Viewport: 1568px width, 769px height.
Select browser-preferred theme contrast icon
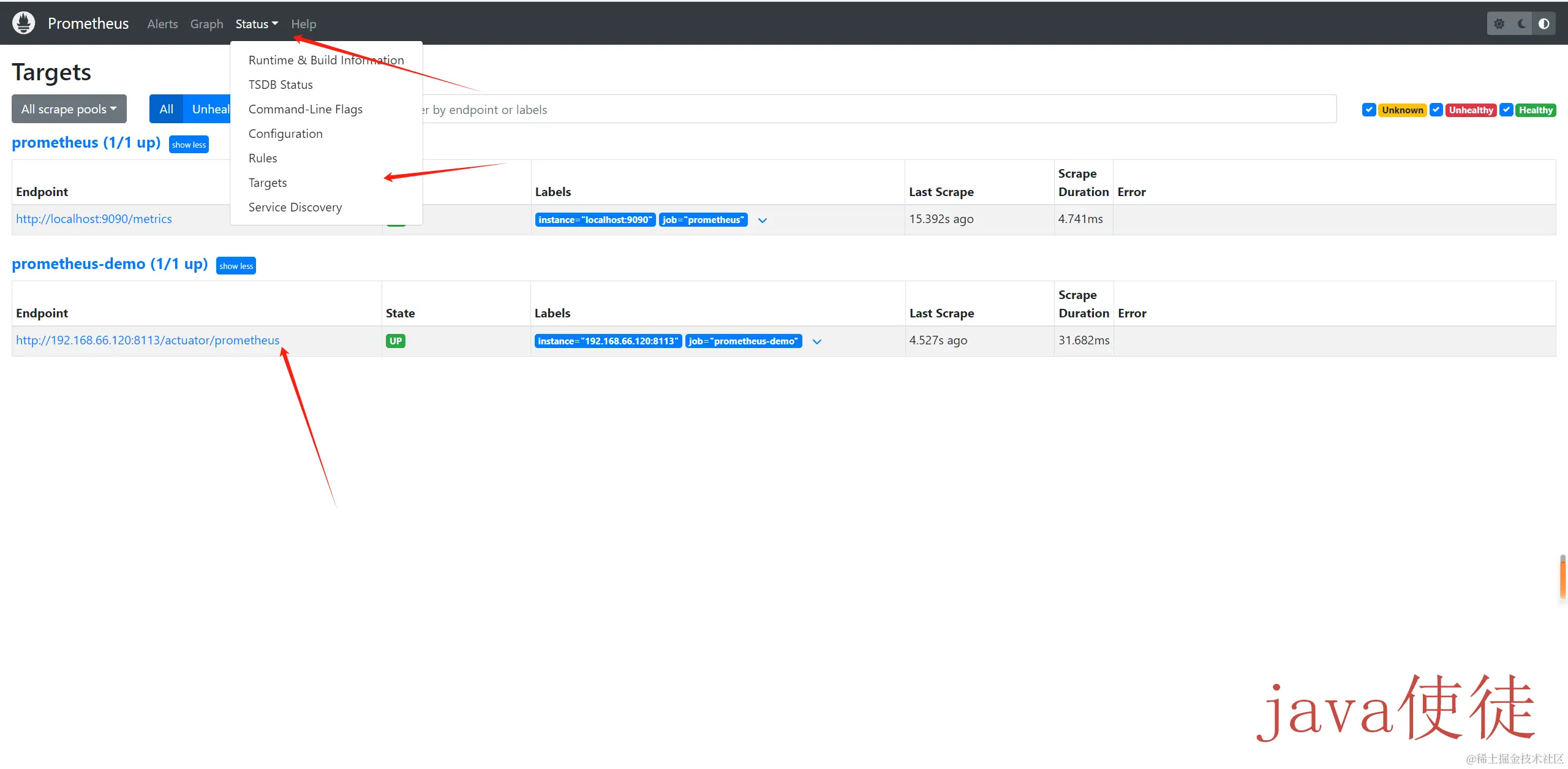click(1544, 24)
